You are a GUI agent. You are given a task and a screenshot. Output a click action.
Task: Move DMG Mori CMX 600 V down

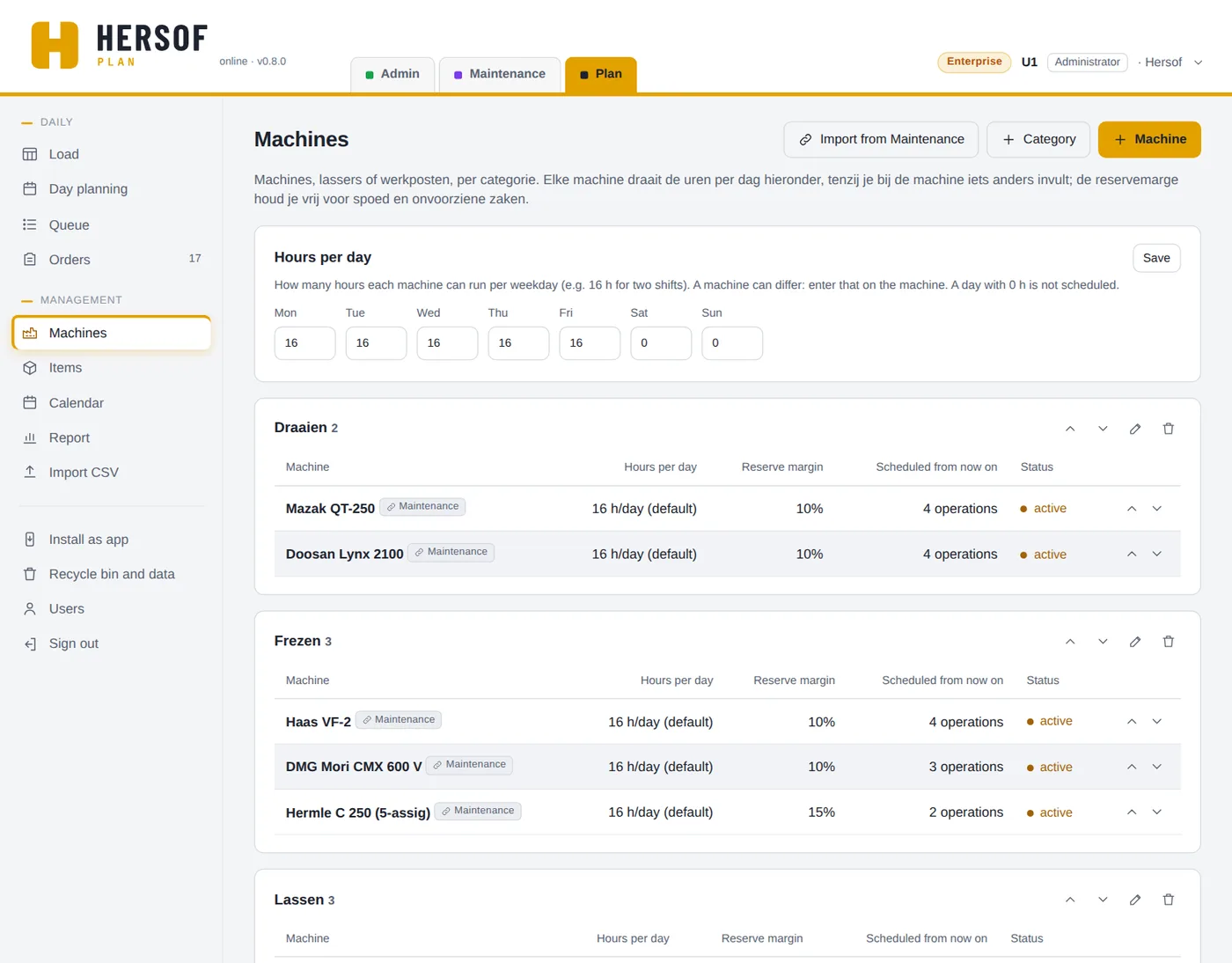tap(1157, 767)
